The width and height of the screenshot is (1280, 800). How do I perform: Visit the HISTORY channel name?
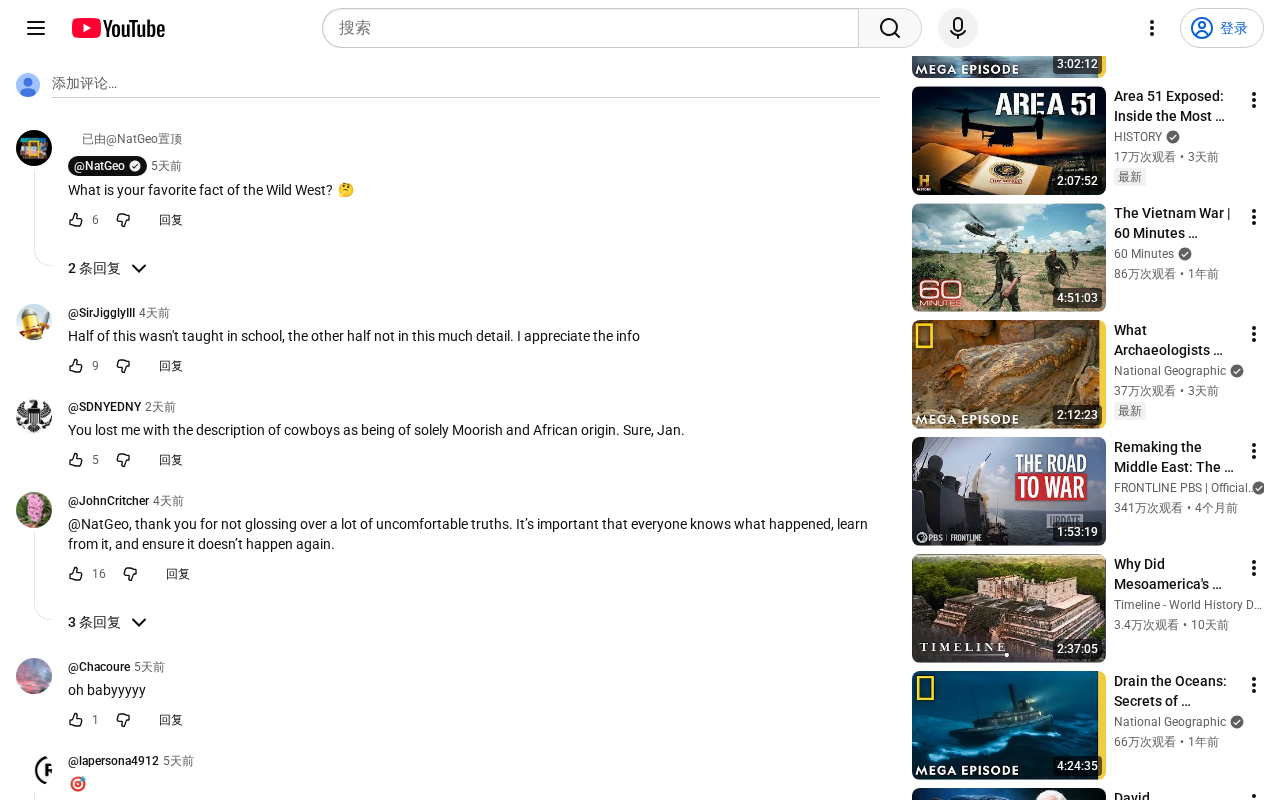tap(1138, 137)
